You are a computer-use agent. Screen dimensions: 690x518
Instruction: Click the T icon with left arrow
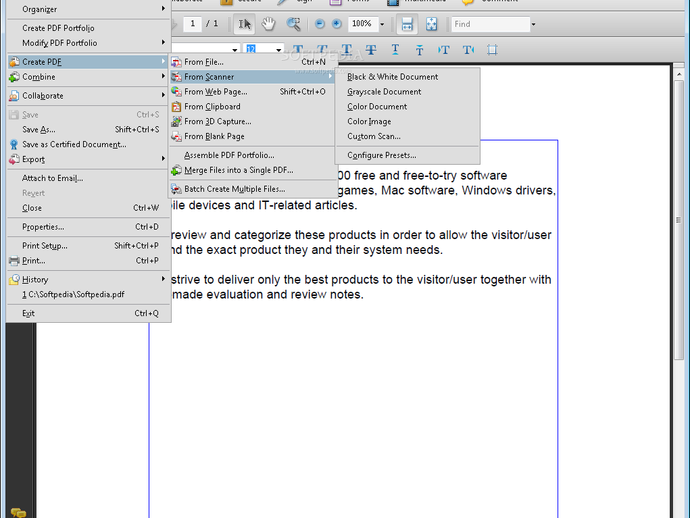[x=444, y=50]
